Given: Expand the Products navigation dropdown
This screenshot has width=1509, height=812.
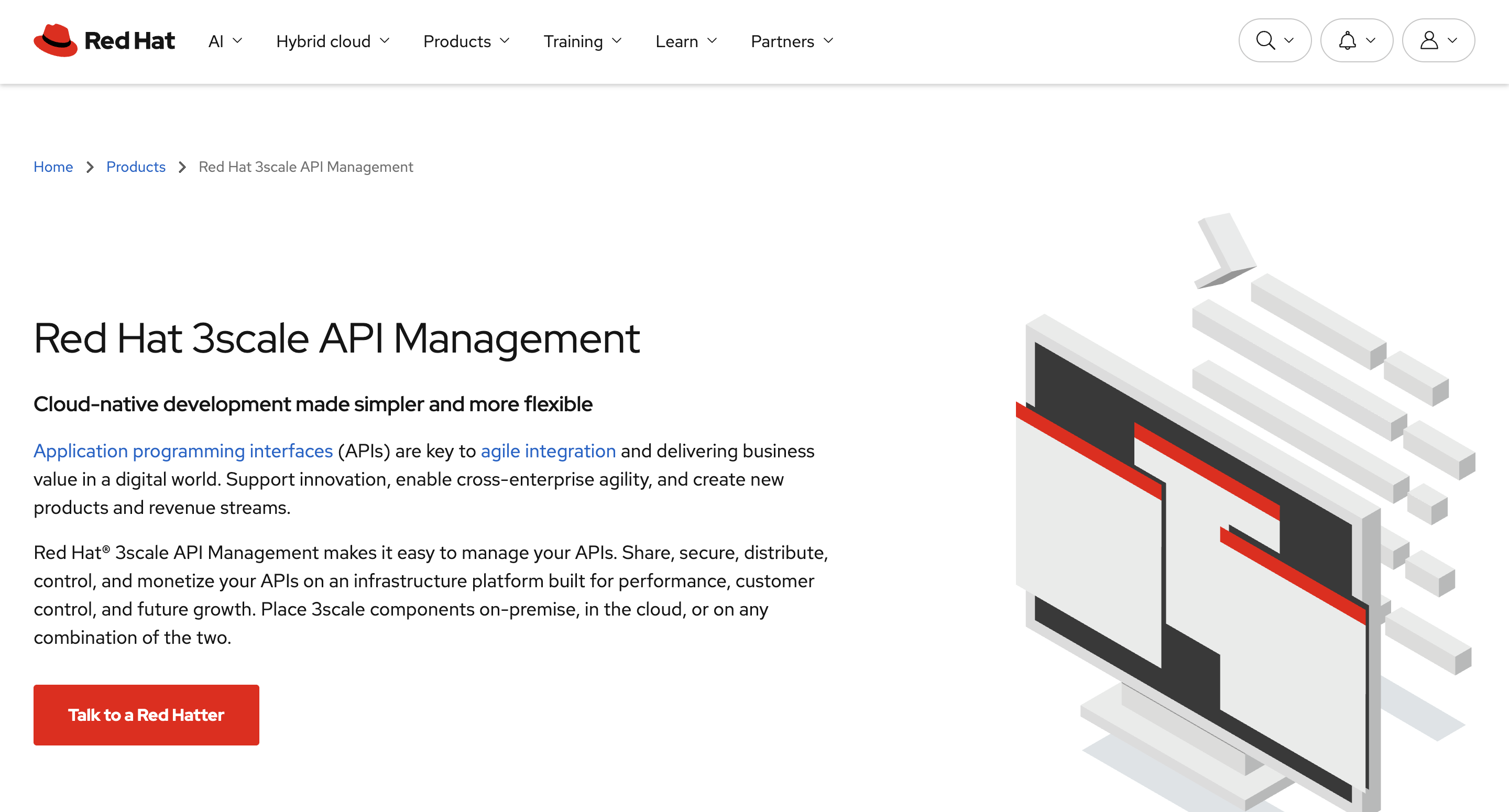Looking at the screenshot, I should point(466,41).
